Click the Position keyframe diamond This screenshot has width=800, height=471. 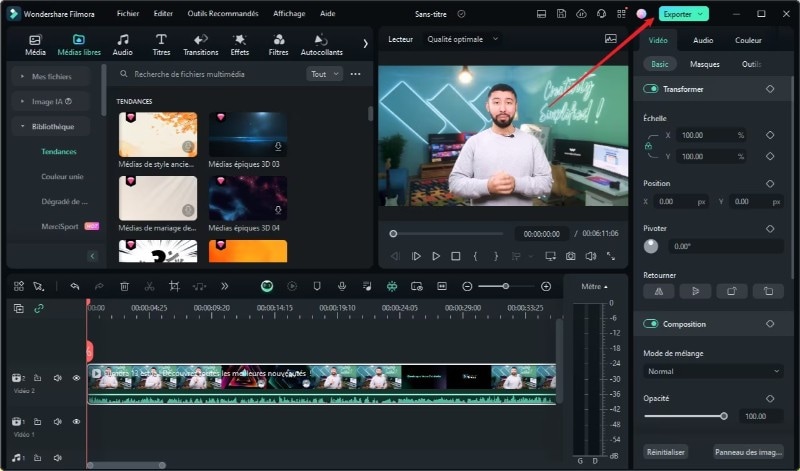tap(770, 183)
